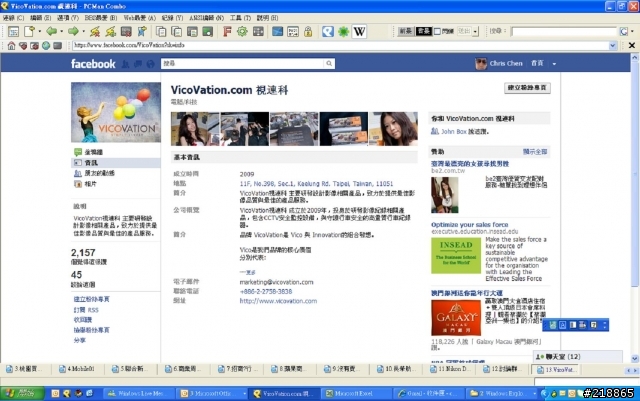Click the address bar X stop button
Screen dimensions: 640x401
coord(631,45)
